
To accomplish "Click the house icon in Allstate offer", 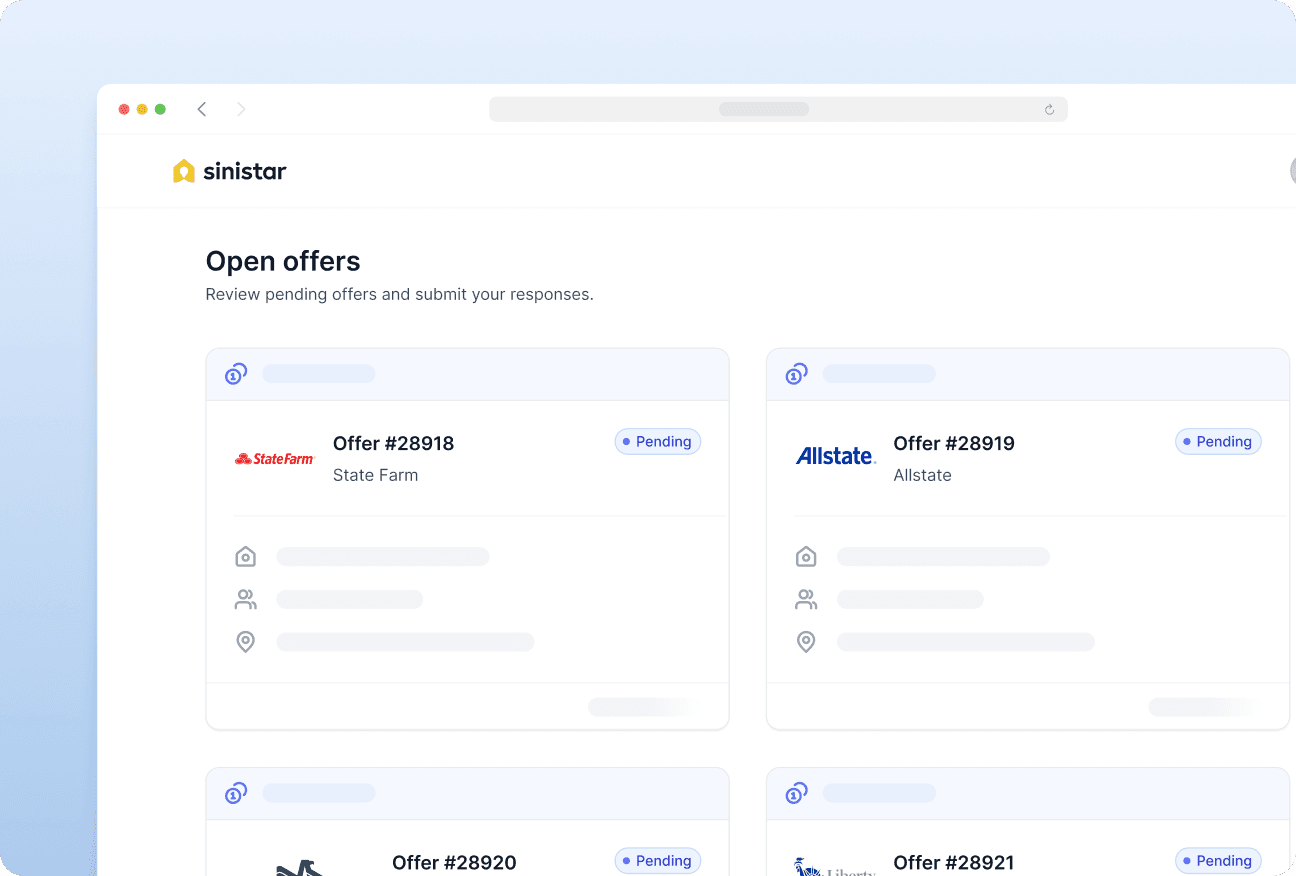I will tap(806, 557).
